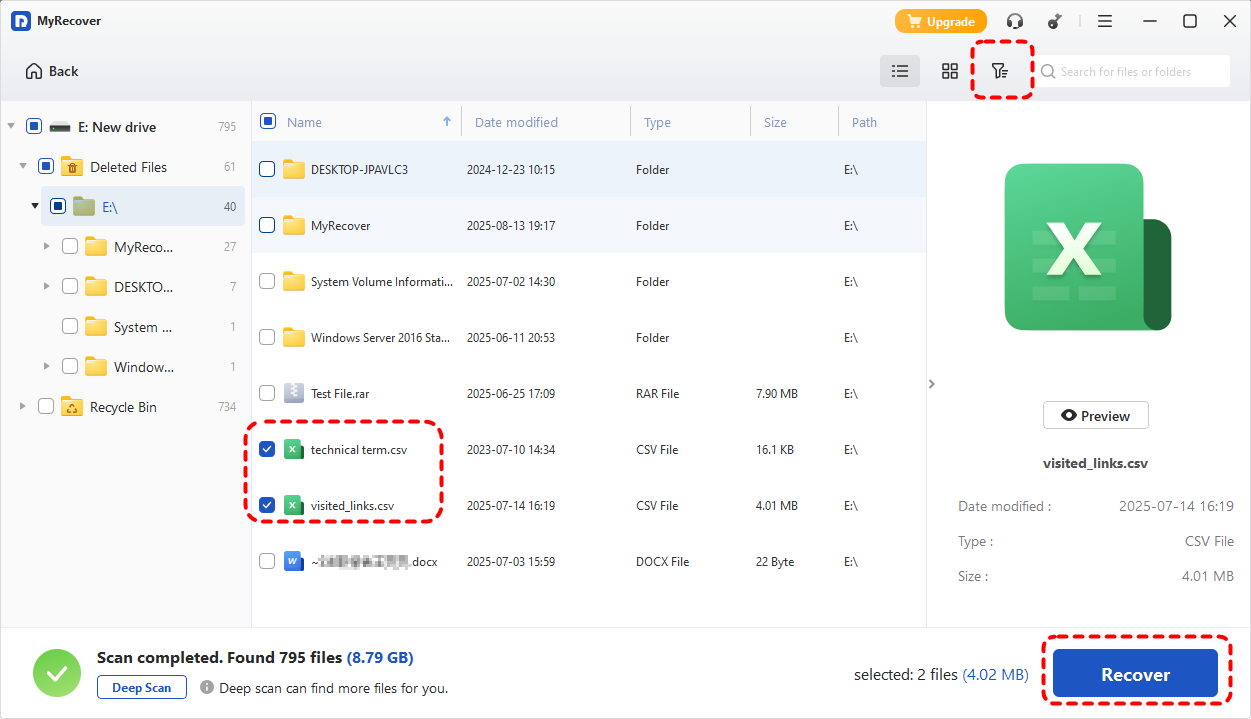The width and height of the screenshot is (1251, 719).
Task: Click the Windows Server 2016 folder icon
Action: pyautogui.click(x=293, y=337)
